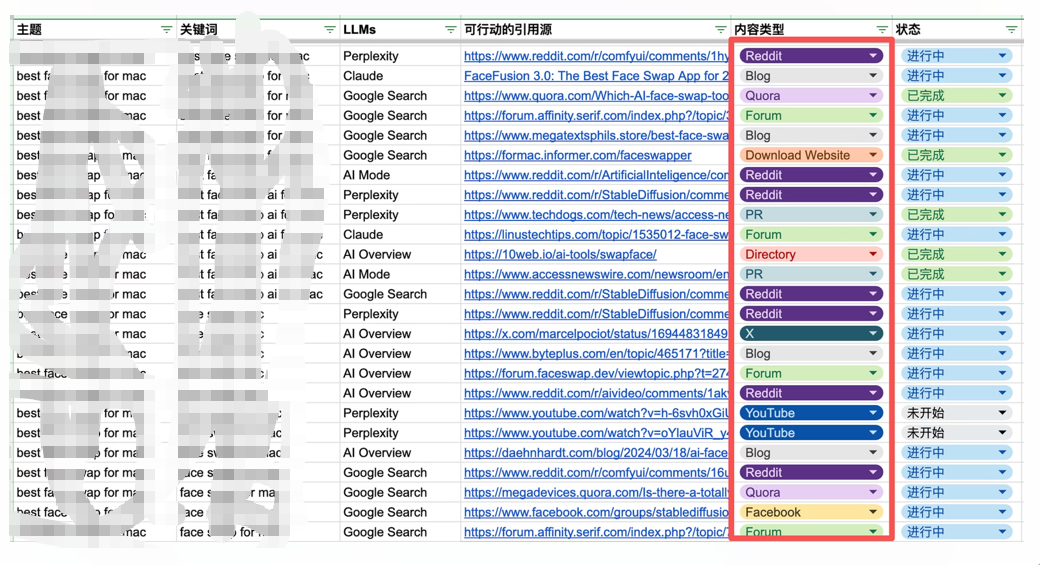The width and height of the screenshot is (1040, 565).
Task: Open Blog dropdown in byteplus.com row
Action: [x=811, y=353]
